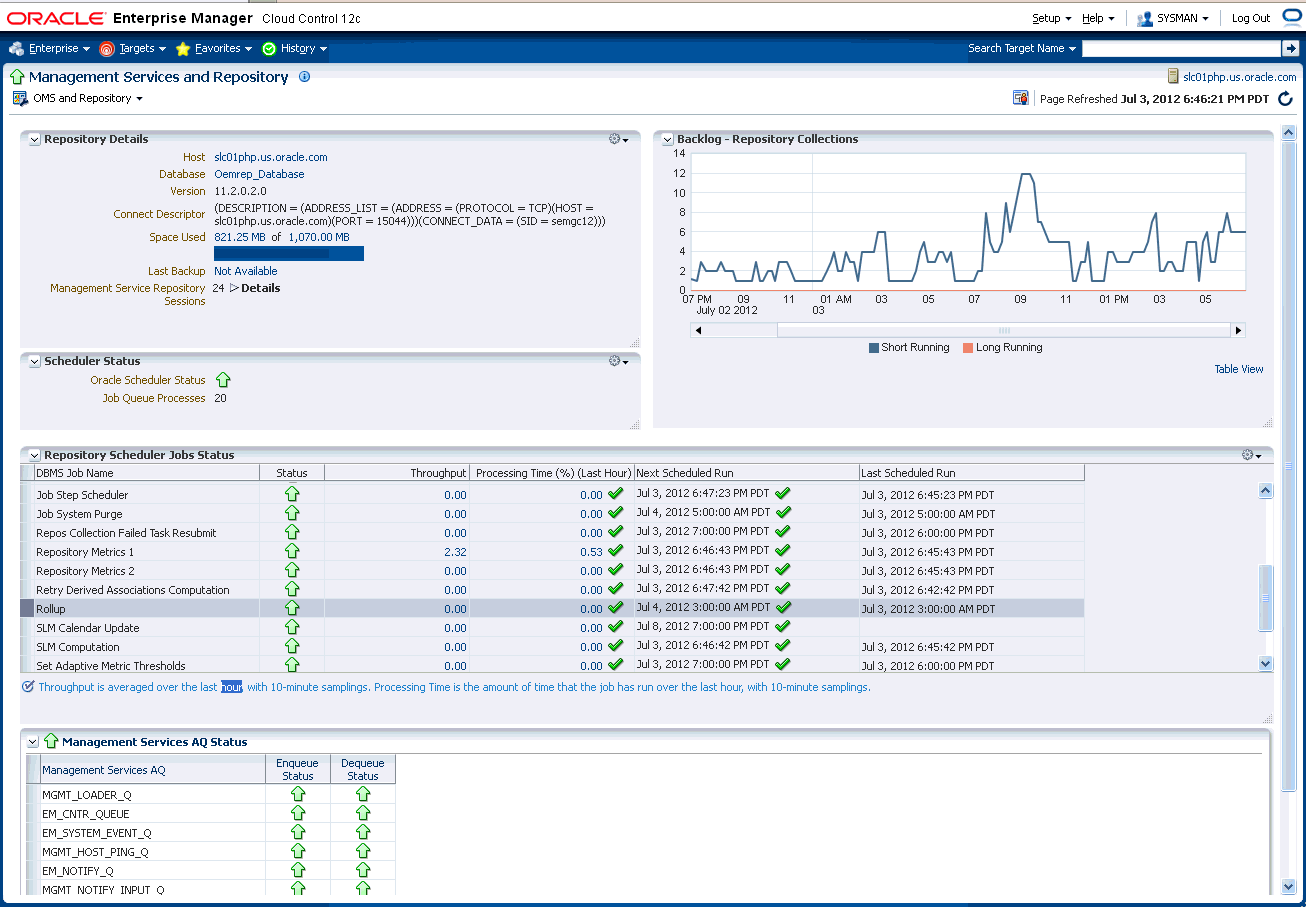Click the icon left of Page Refreshed
Screen dimensions: 1306x907
click(x=1021, y=98)
